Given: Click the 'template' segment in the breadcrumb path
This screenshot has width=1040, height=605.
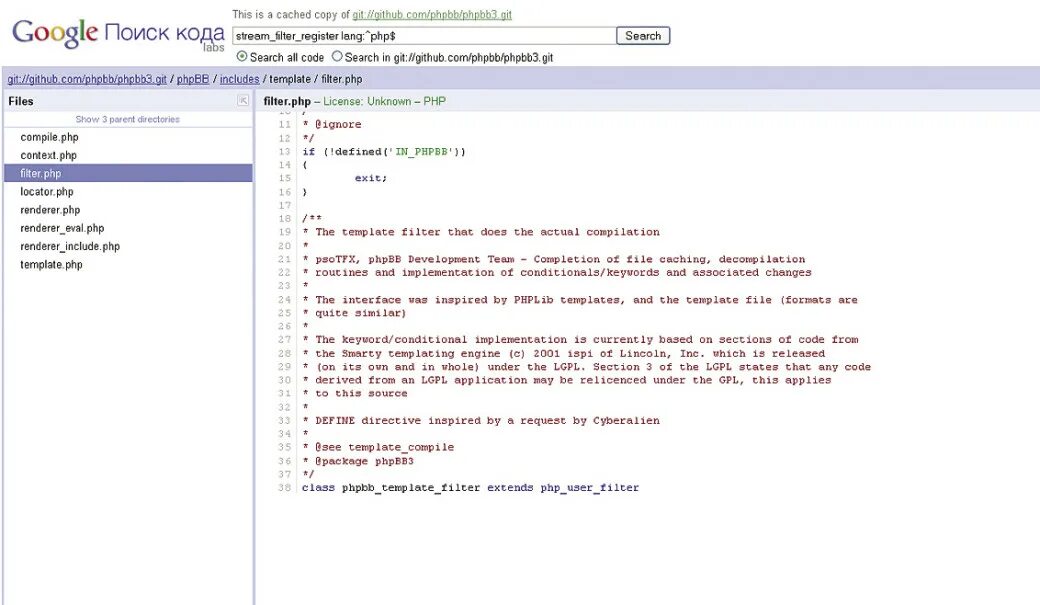Looking at the screenshot, I should 290,79.
